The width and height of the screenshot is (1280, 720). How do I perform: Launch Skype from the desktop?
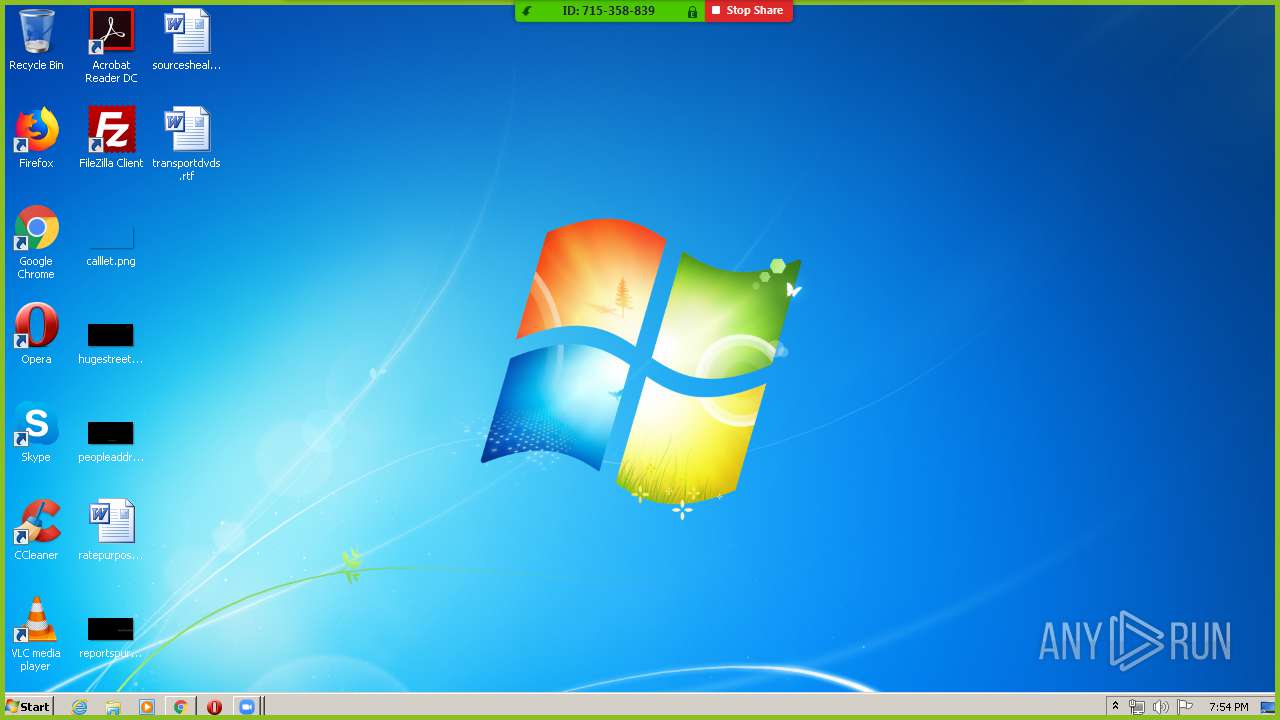click(36, 433)
